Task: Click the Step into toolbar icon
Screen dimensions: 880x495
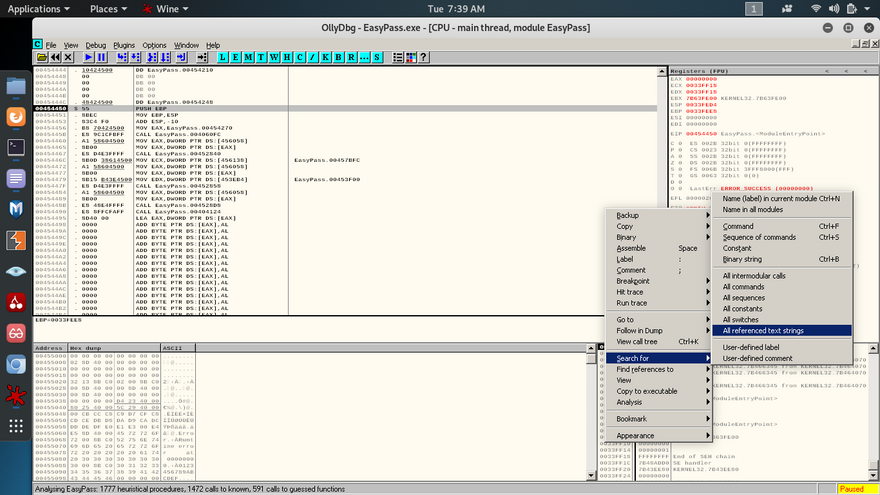Action: [x=122, y=57]
